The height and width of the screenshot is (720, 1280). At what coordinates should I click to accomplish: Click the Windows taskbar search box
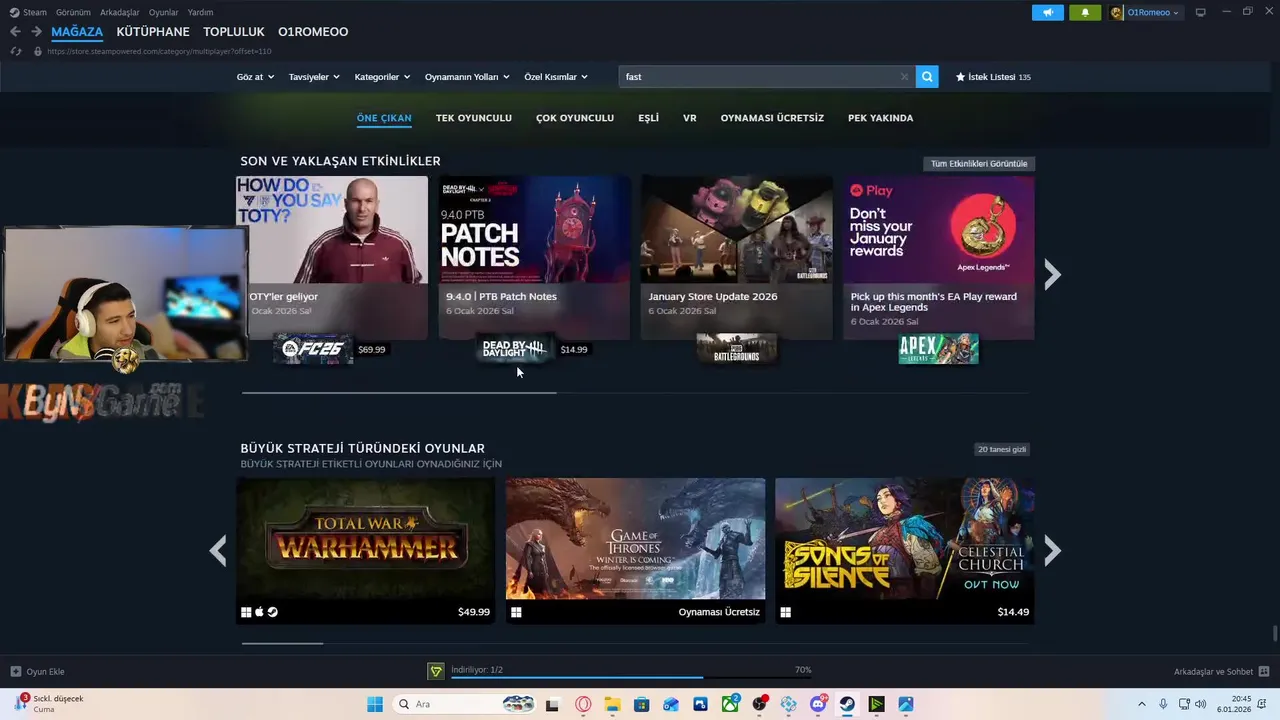click(462, 704)
